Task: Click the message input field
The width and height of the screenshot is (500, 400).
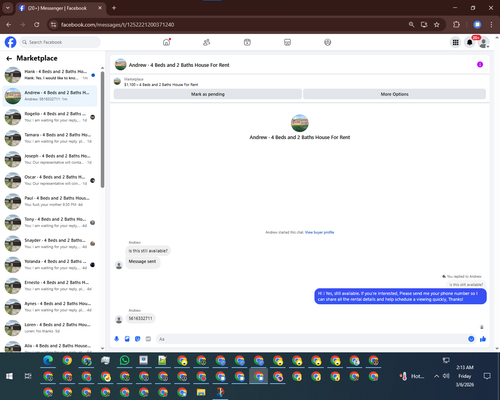Action: pos(312,339)
